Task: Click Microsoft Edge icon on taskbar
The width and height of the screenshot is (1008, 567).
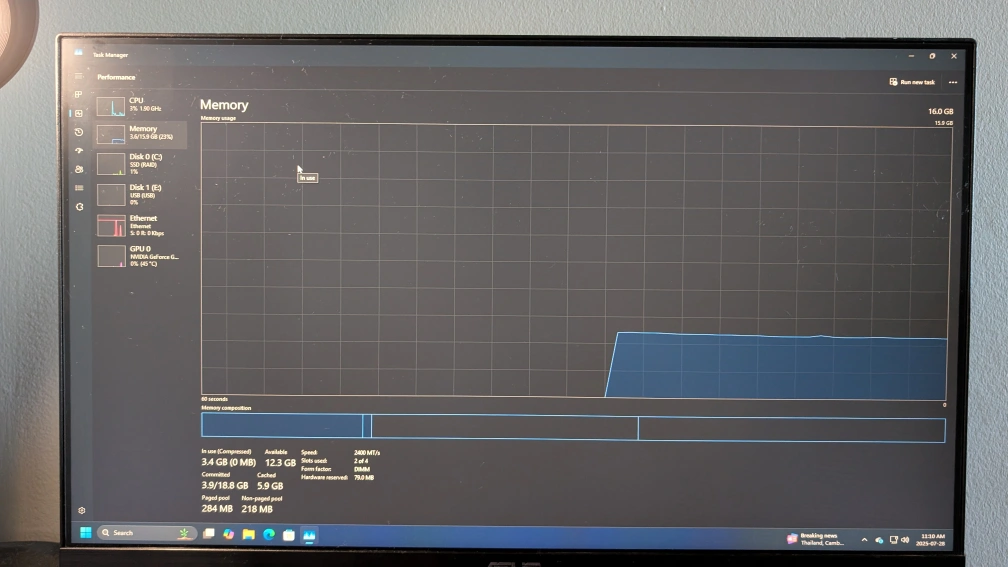Action: coord(269,534)
